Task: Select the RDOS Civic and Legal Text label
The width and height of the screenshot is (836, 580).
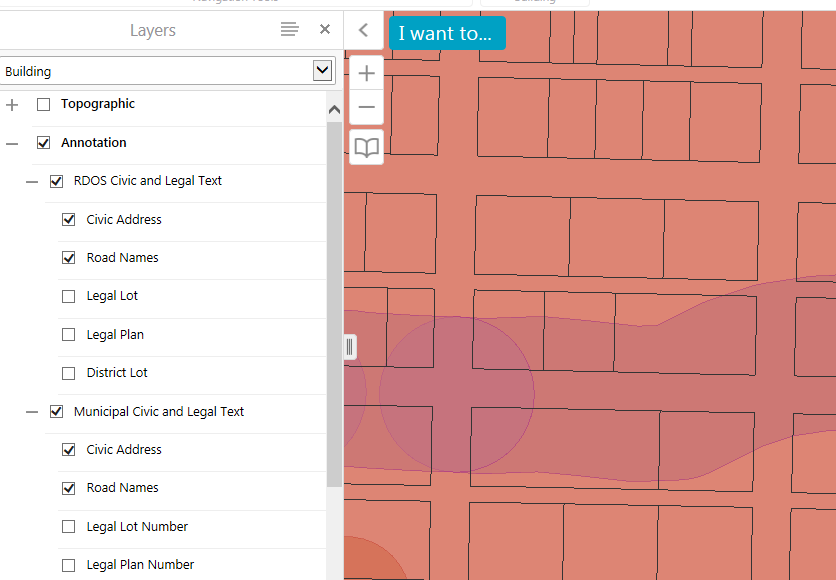Action: click(x=148, y=181)
